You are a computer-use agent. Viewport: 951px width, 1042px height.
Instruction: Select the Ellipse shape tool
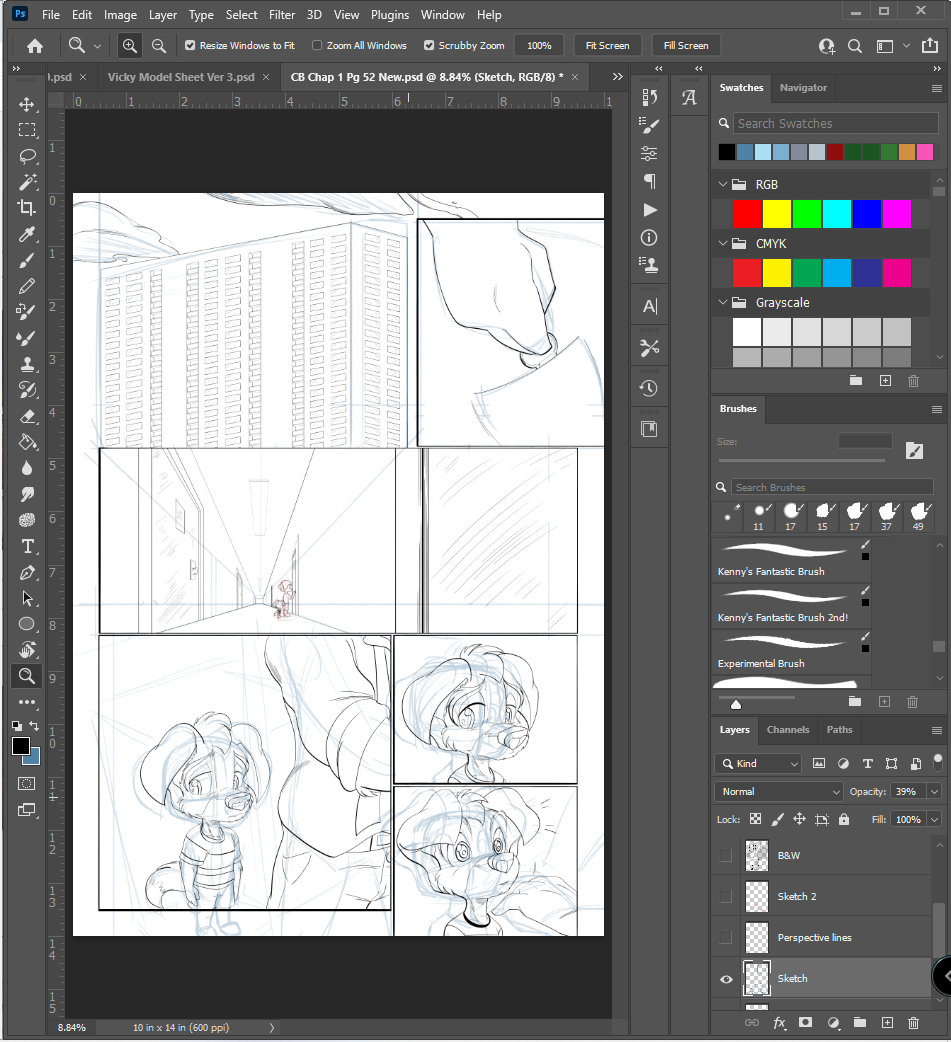(27, 624)
